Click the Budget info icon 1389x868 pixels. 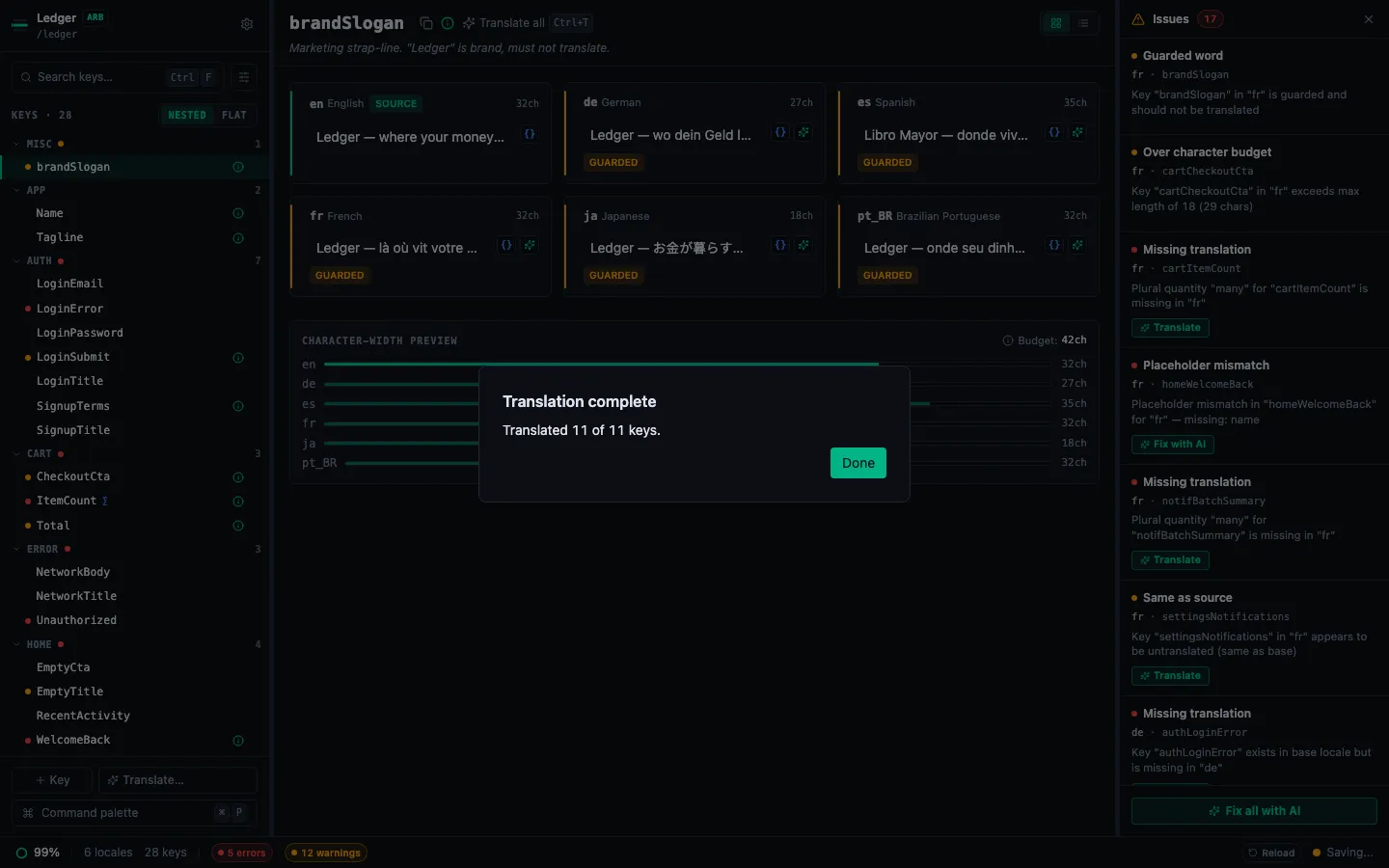[1008, 340]
